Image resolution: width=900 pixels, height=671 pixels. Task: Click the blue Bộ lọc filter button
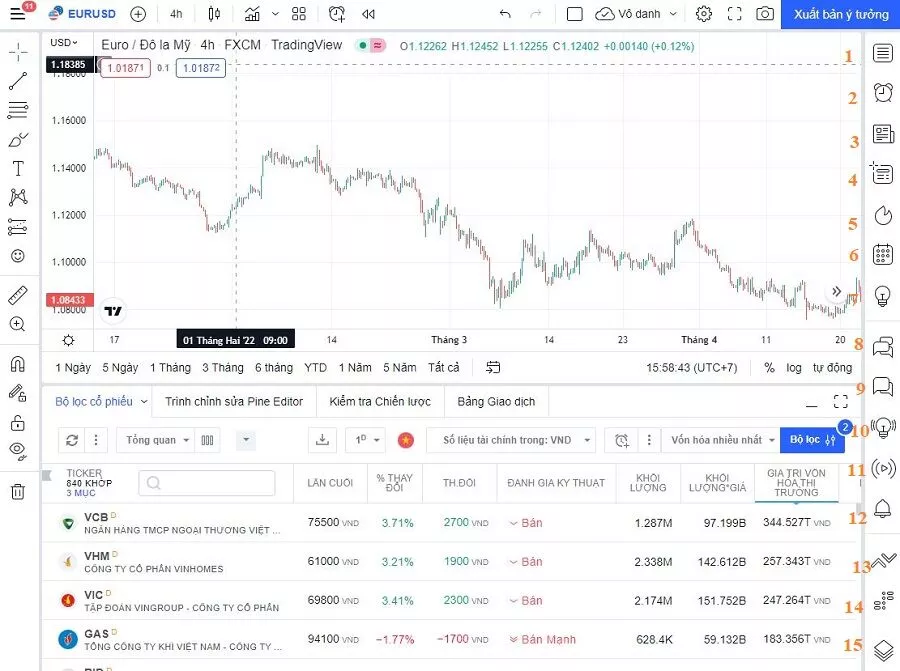tap(812, 440)
